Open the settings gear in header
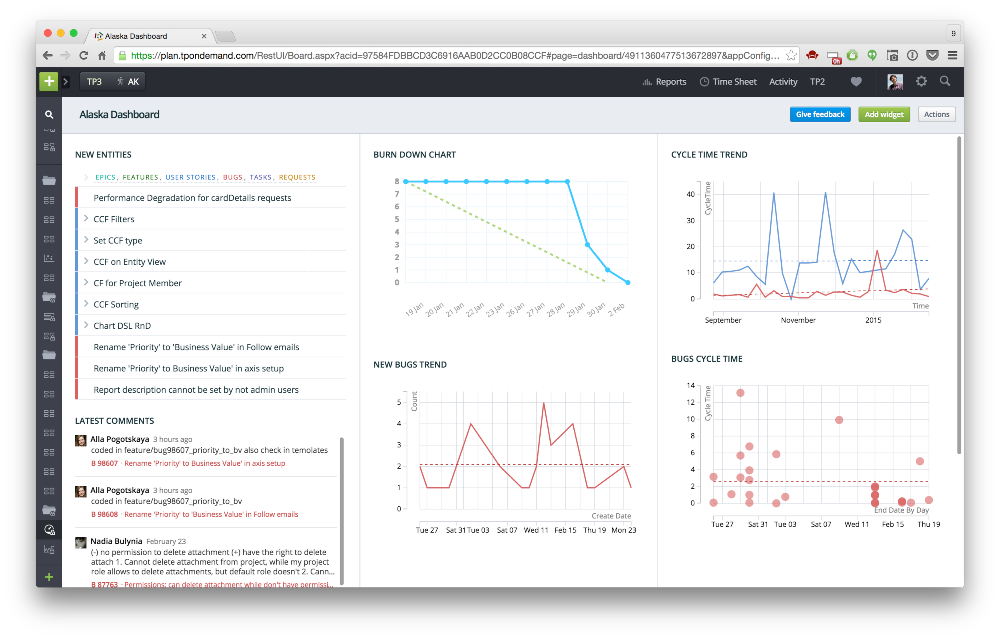This screenshot has height=639, width=1000. pos(922,82)
